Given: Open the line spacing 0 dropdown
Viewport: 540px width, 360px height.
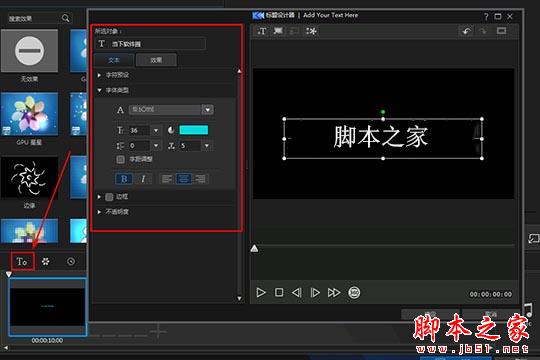Looking at the screenshot, I should tap(156, 146).
